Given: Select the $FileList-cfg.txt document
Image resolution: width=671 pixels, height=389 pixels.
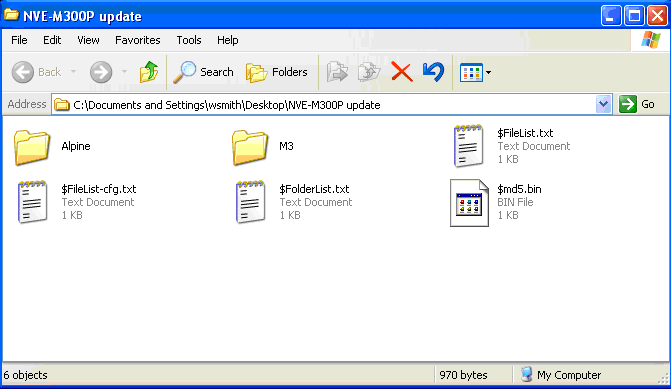Looking at the screenshot, I should [77, 202].
